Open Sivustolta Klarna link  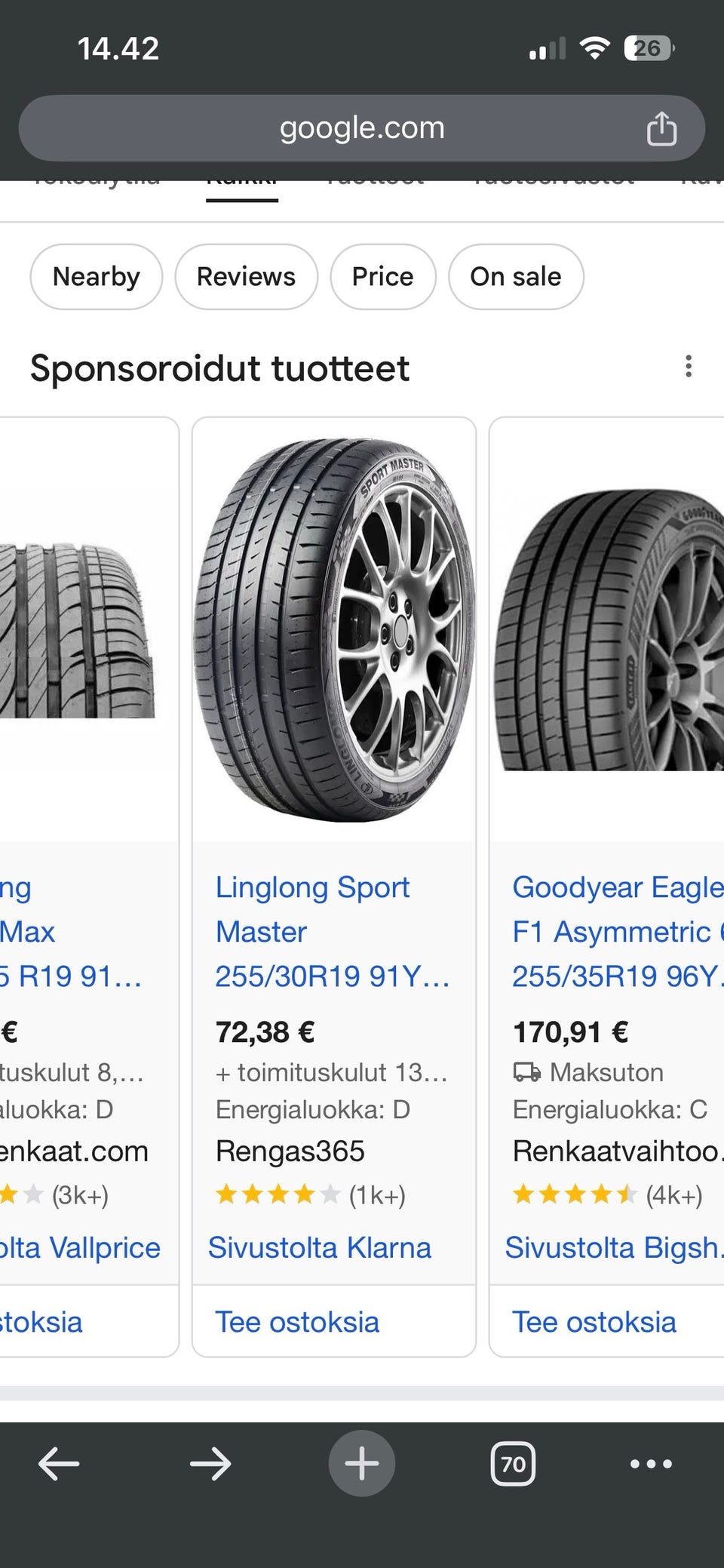click(320, 1248)
